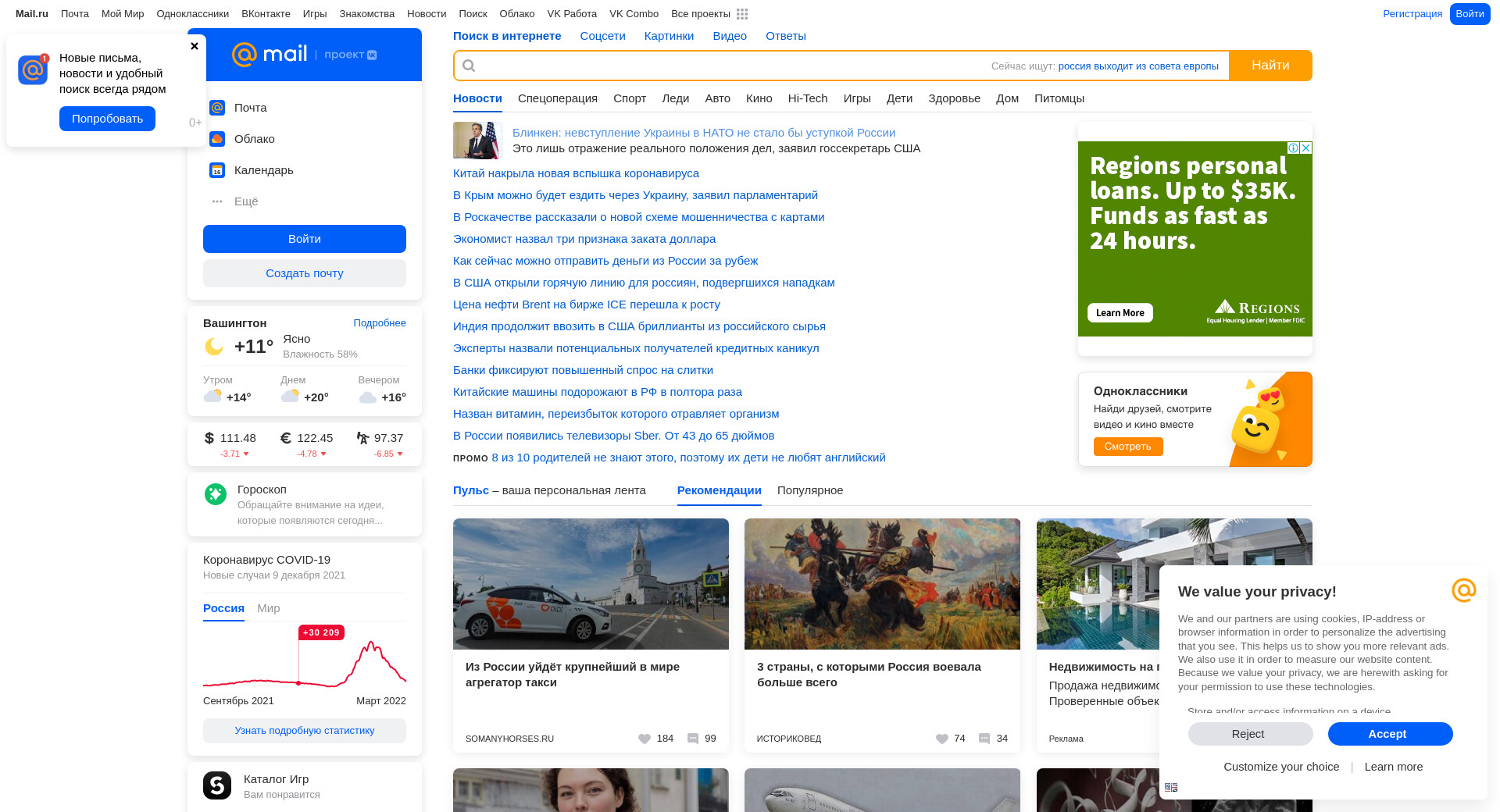Click the Каталог Игр black icon
The image size is (1500, 812).
pos(217,785)
